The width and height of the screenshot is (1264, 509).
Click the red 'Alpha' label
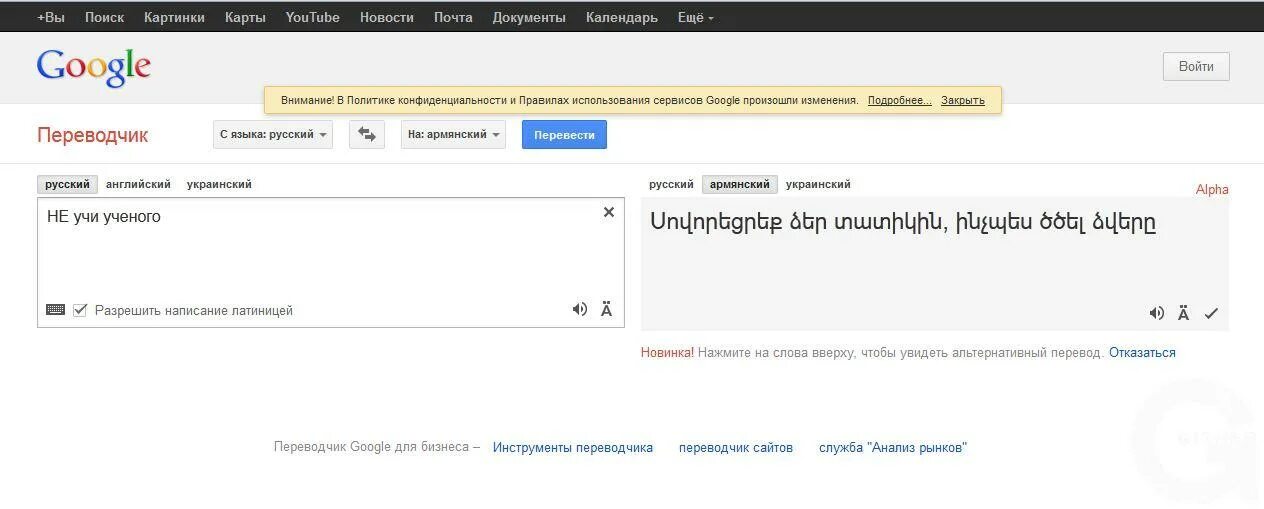click(1212, 189)
